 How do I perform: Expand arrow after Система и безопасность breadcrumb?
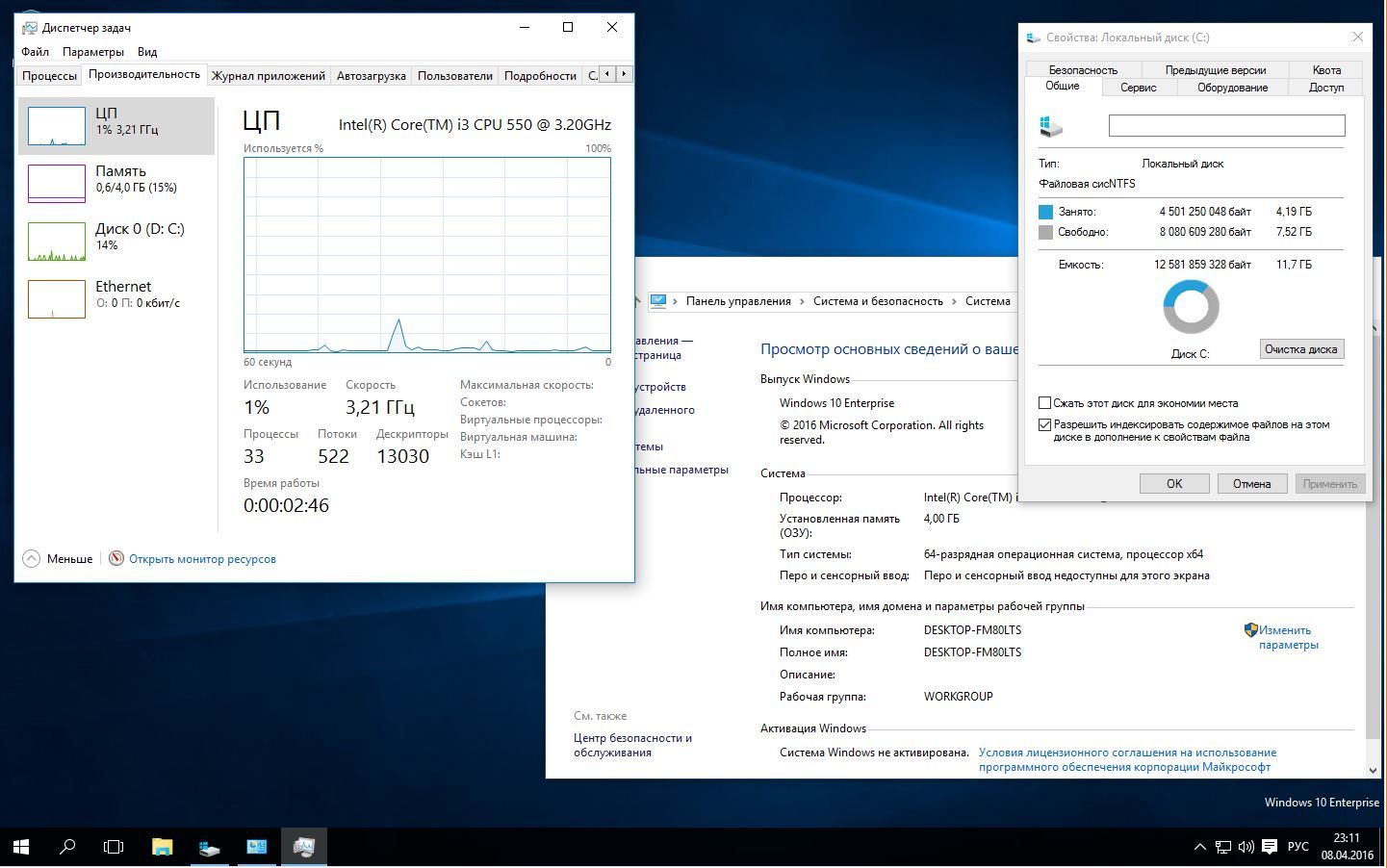tap(955, 301)
